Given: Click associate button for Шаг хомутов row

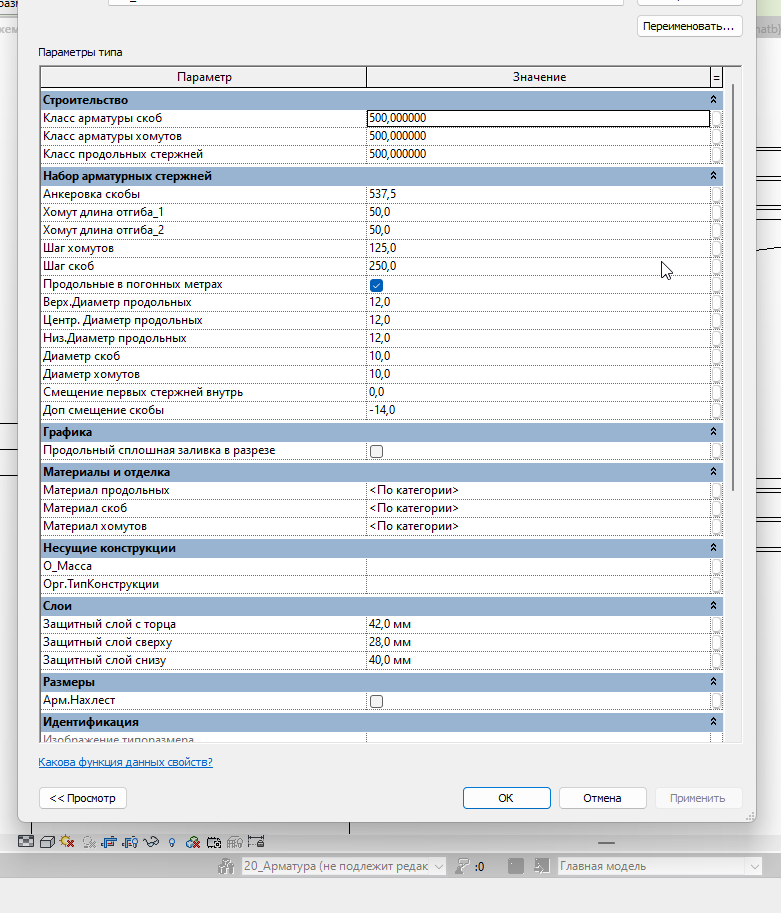Looking at the screenshot, I should [716, 248].
